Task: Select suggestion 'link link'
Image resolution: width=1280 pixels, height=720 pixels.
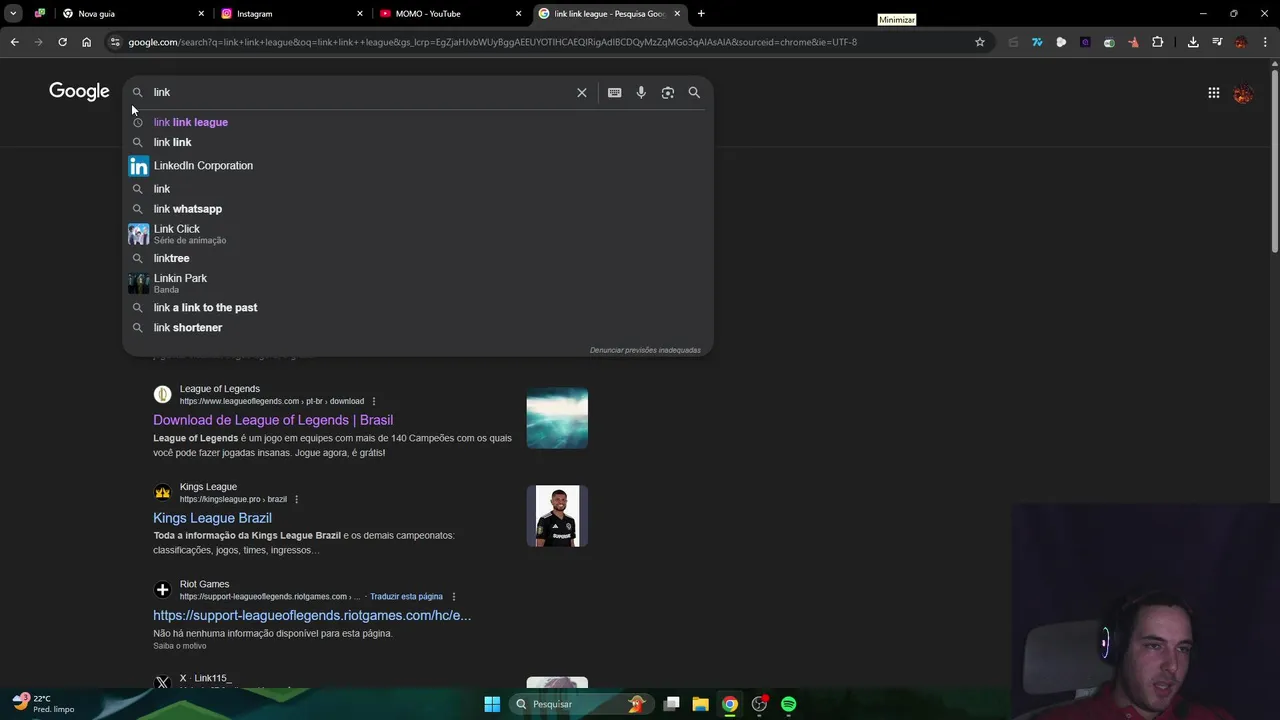Action: click(x=418, y=142)
